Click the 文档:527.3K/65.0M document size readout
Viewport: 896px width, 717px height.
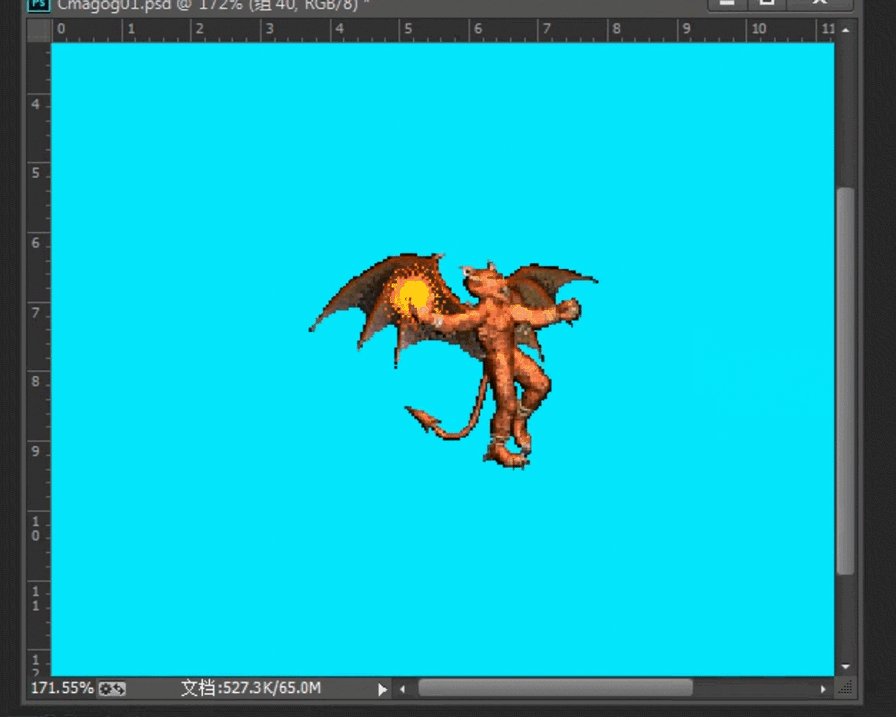[251, 688]
